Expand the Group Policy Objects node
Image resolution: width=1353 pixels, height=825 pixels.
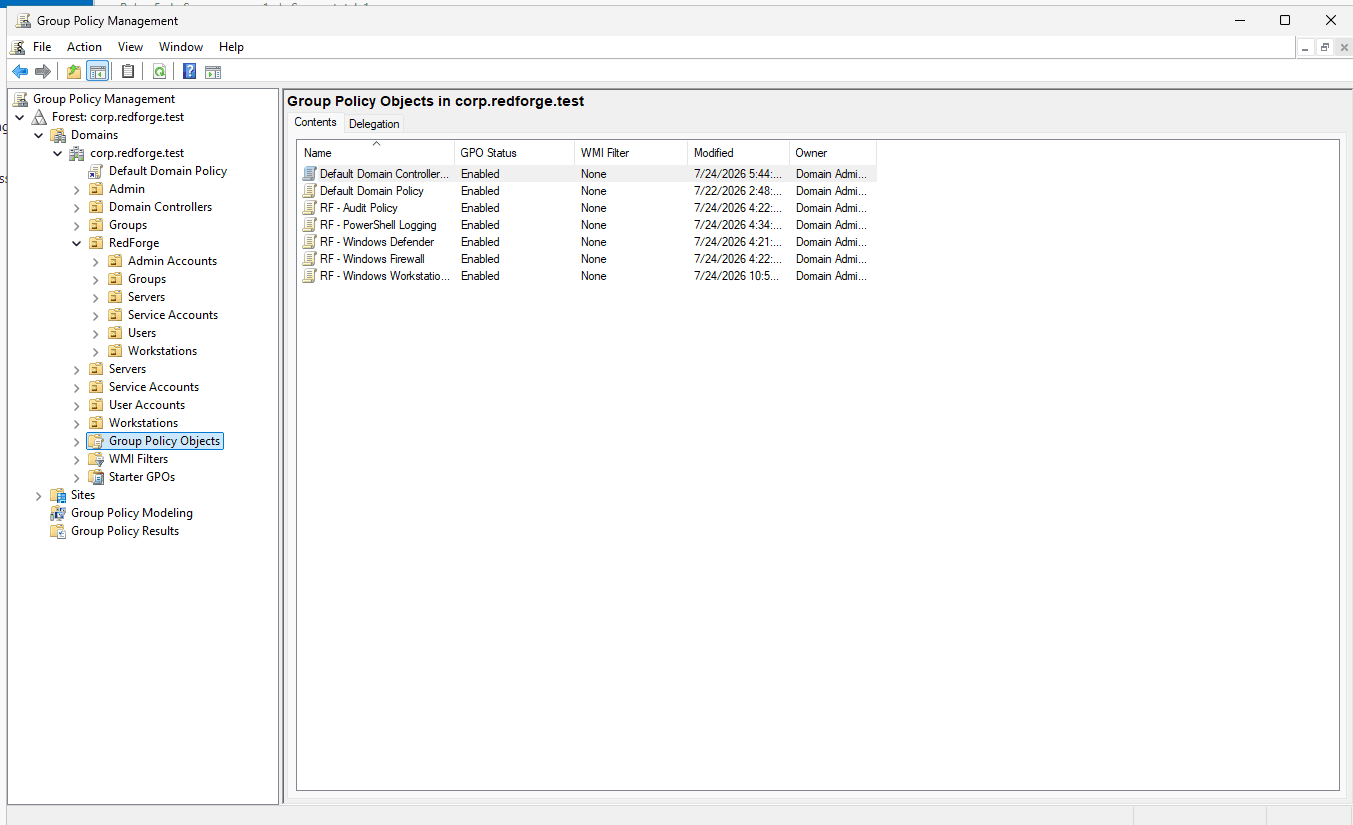pyautogui.click(x=77, y=441)
